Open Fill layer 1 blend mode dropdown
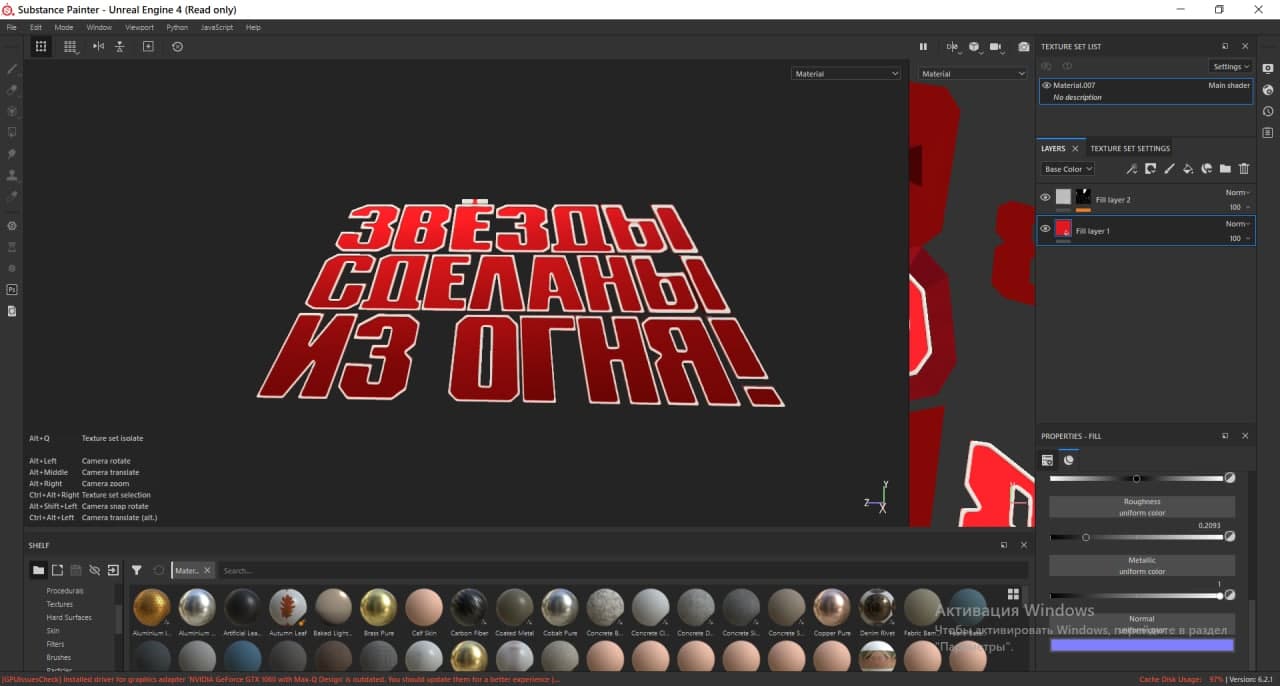1280x686 pixels. (x=1237, y=224)
